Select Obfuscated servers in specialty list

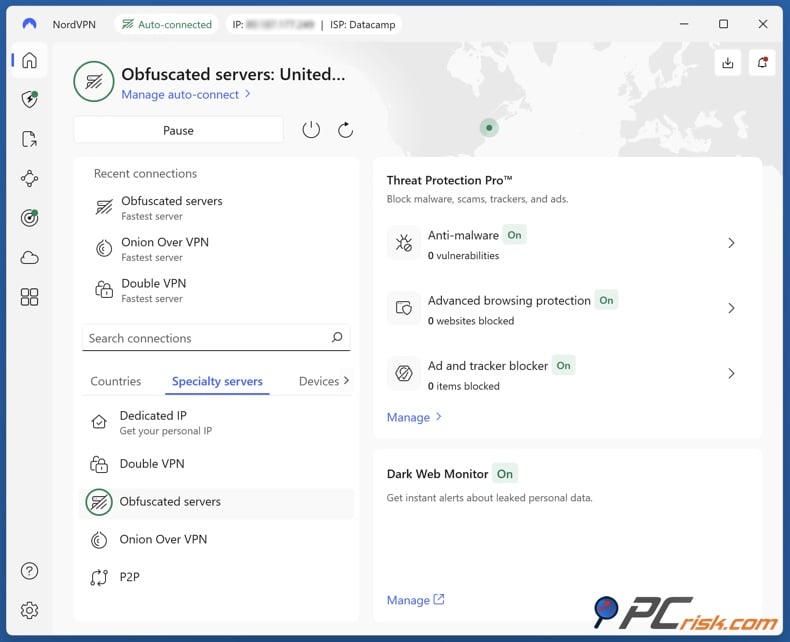click(x=217, y=502)
